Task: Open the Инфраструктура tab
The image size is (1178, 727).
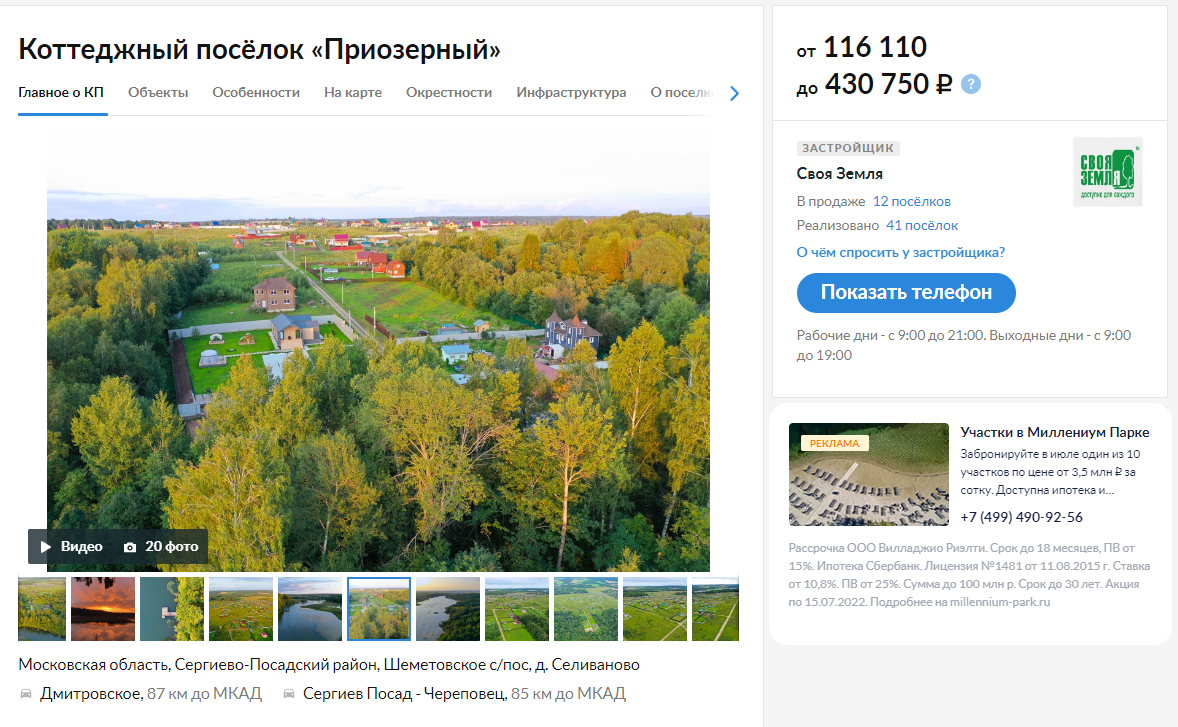Action: click(571, 92)
